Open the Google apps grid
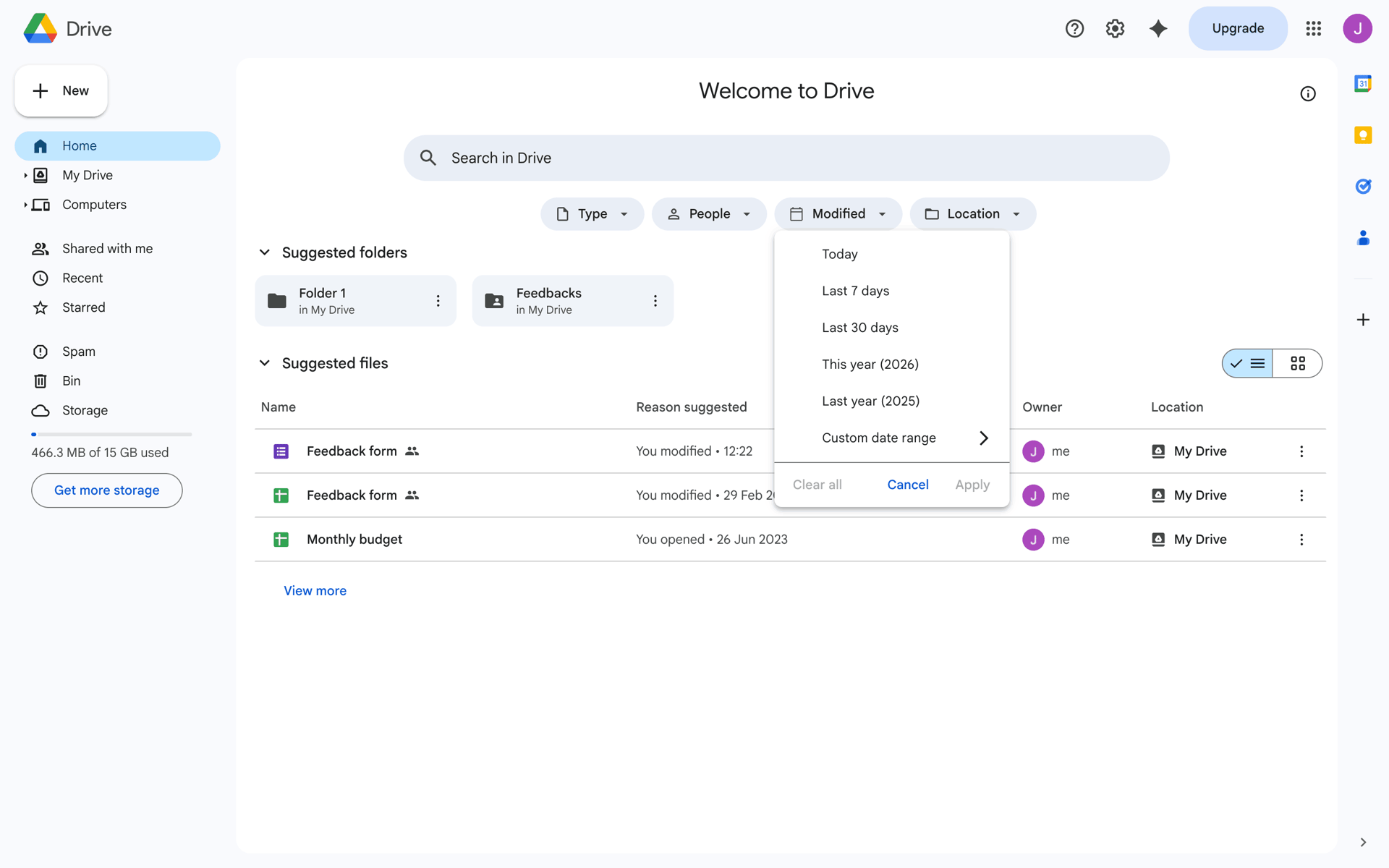This screenshot has width=1389, height=868. tap(1314, 28)
